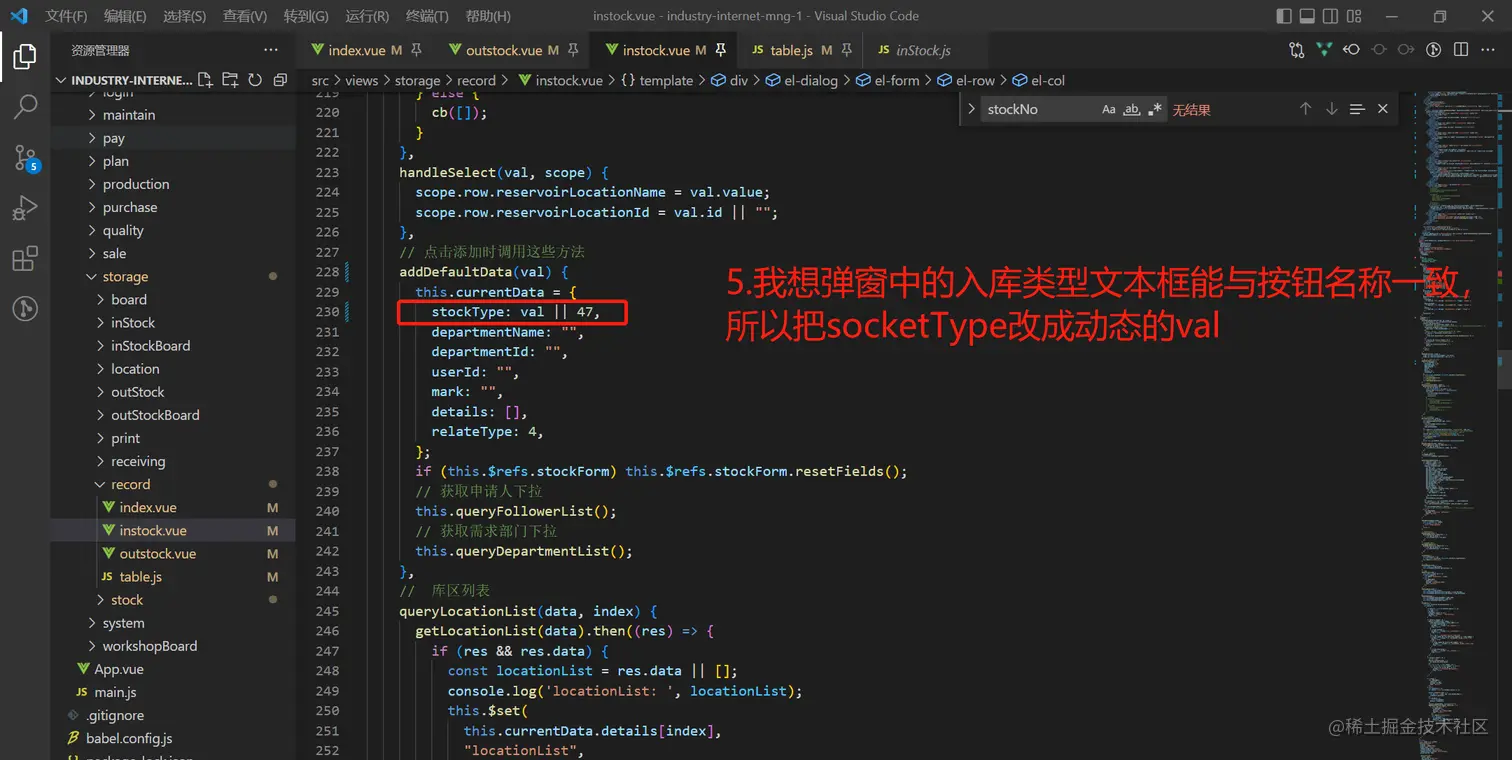Open babel.config.js in the explorer tree

[x=129, y=738]
